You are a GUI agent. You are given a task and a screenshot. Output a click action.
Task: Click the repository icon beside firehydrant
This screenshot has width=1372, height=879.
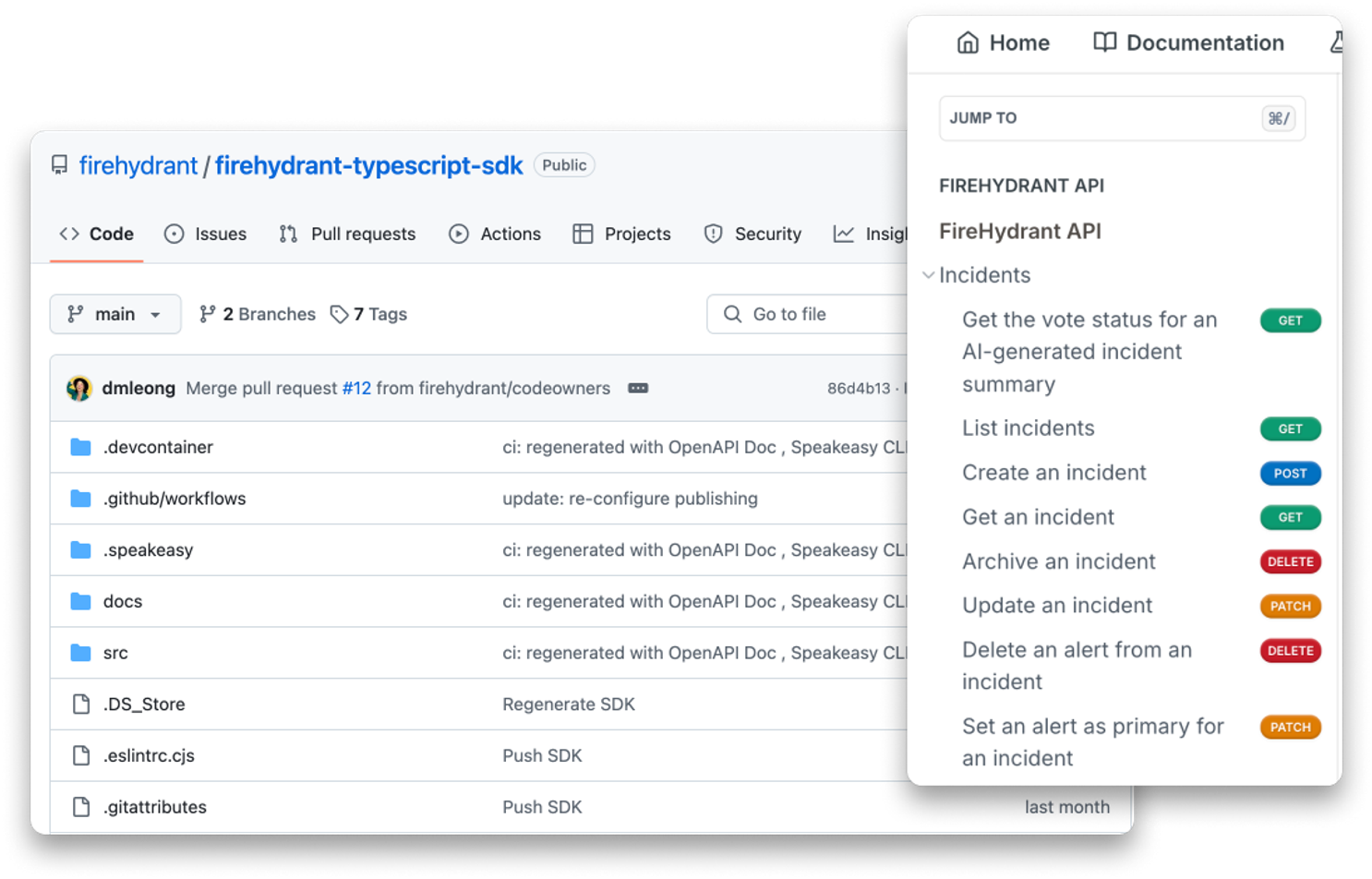click(x=60, y=165)
